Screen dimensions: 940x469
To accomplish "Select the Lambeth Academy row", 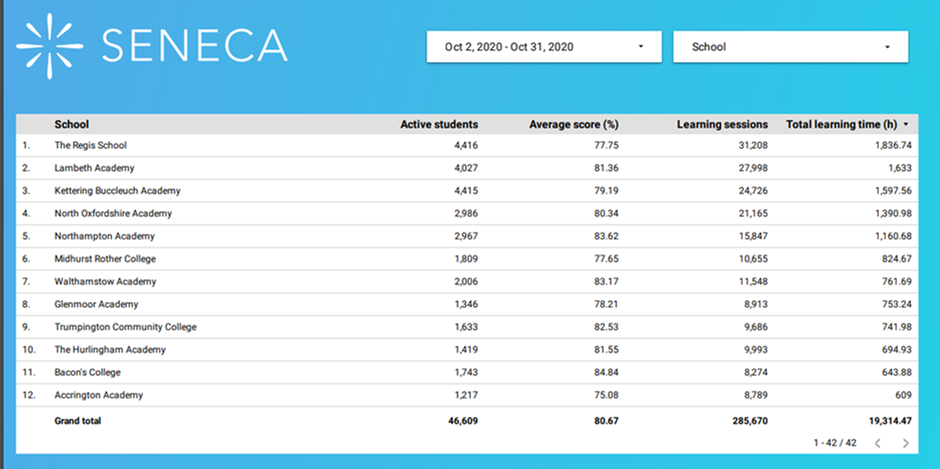I will point(94,168).
